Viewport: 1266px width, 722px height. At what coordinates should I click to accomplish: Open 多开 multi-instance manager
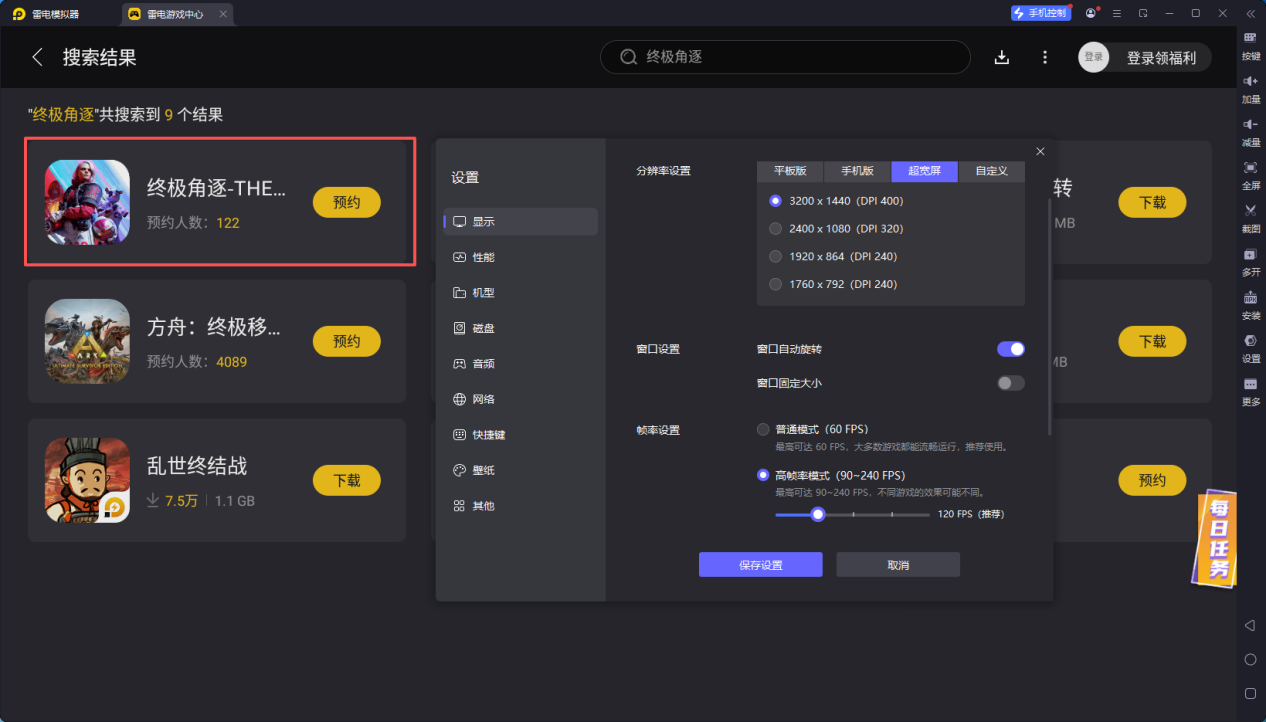pyautogui.click(x=1250, y=262)
